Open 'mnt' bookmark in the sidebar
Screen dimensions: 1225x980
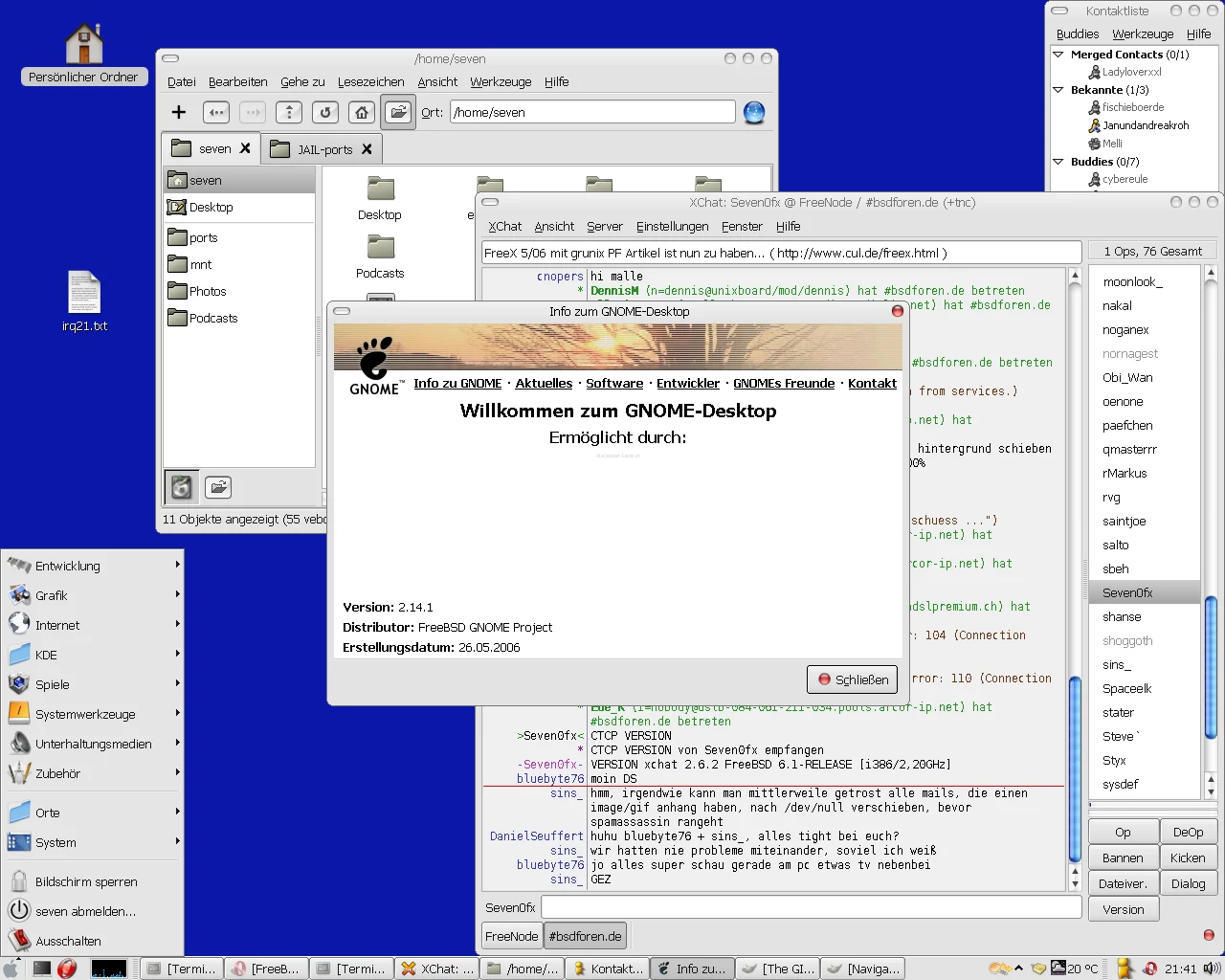tap(239, 264)
